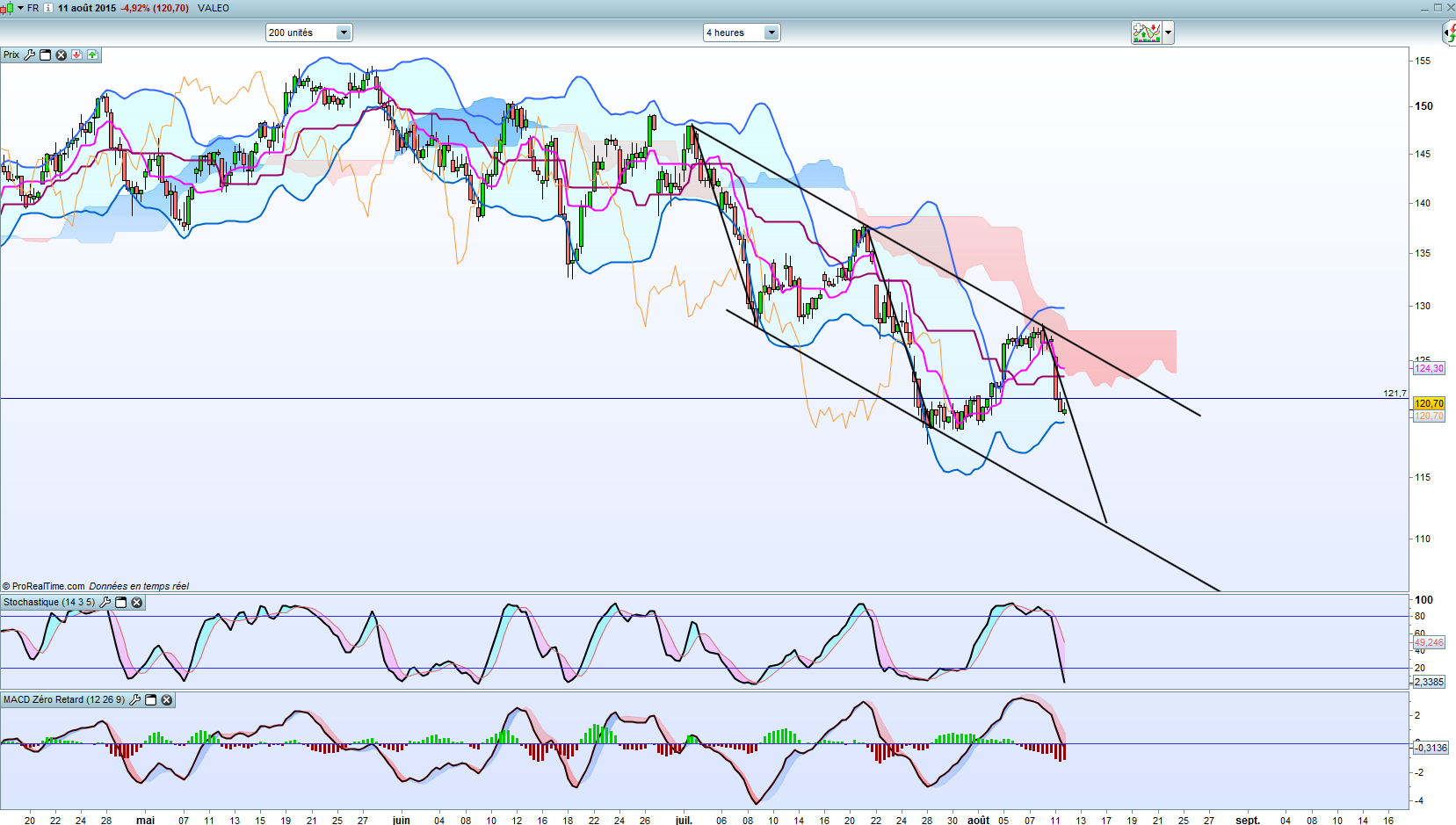Open Stochastique indicator settings wrench
The height and width of the screenshot is (825, 1456).
tap(105, 603)
